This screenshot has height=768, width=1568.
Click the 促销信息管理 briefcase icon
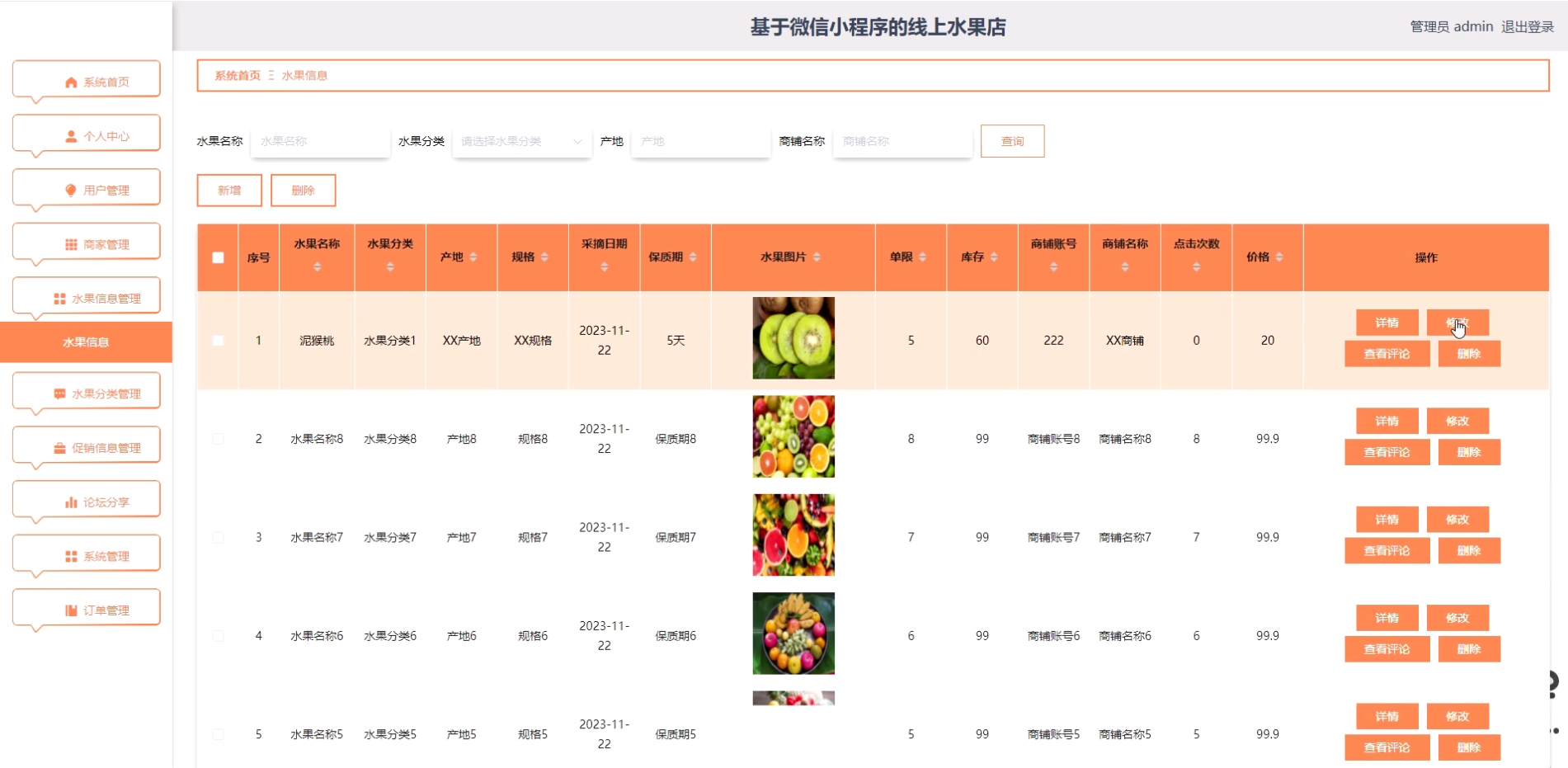click(59, 449)
